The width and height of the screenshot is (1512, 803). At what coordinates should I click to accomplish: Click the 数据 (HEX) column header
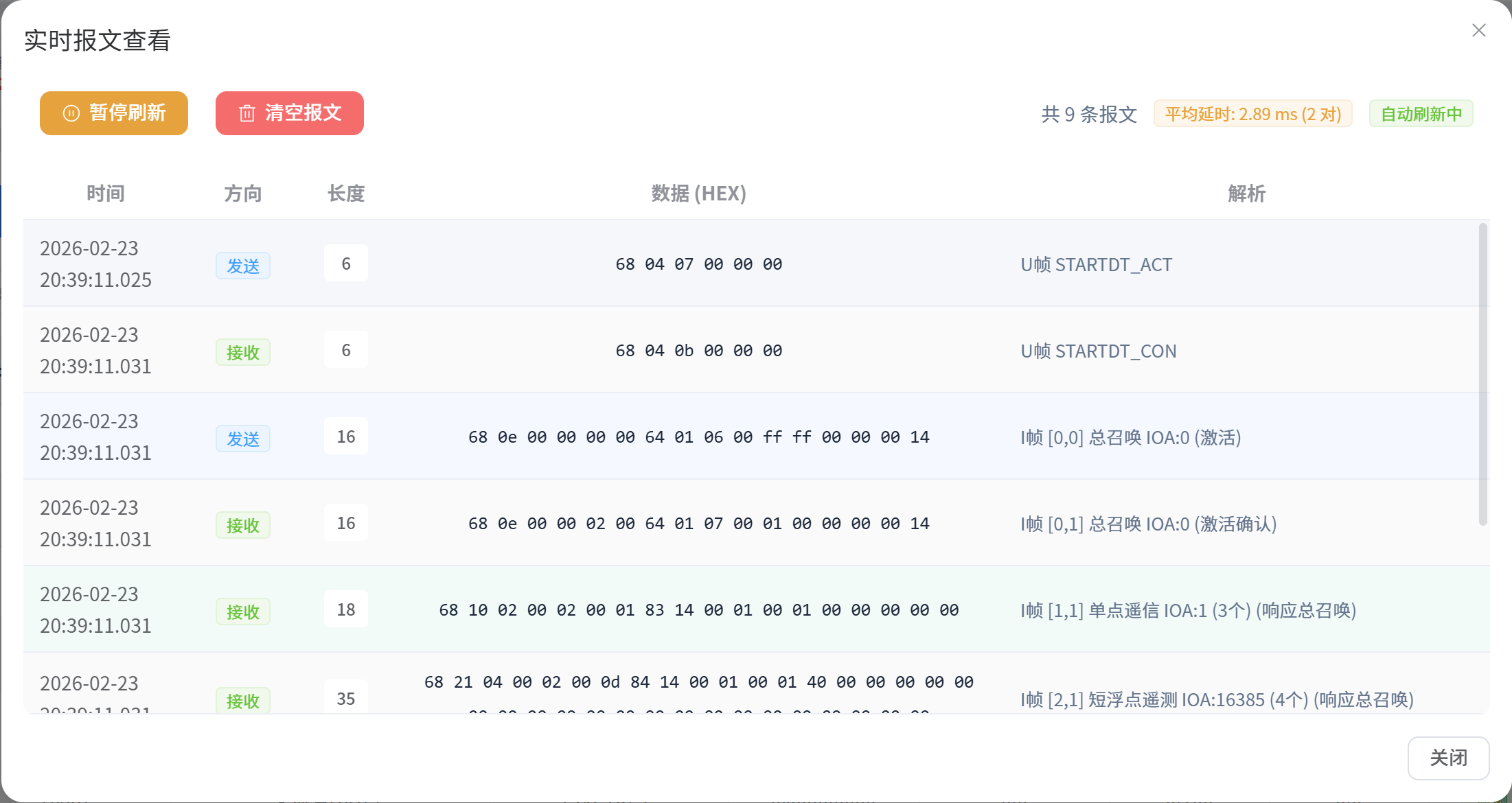[x=698, y=194]
